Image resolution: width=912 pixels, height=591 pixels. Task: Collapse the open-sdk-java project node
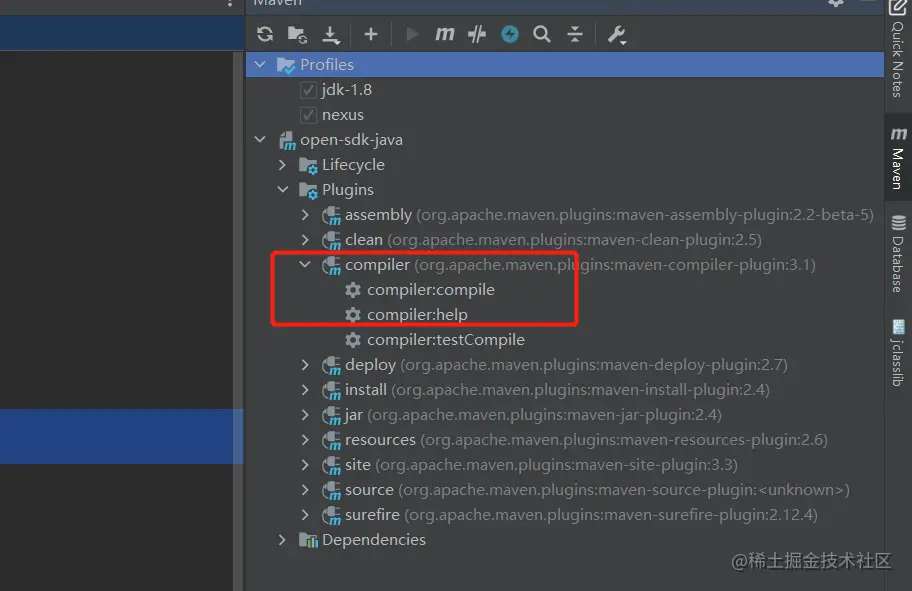[260, 140]
